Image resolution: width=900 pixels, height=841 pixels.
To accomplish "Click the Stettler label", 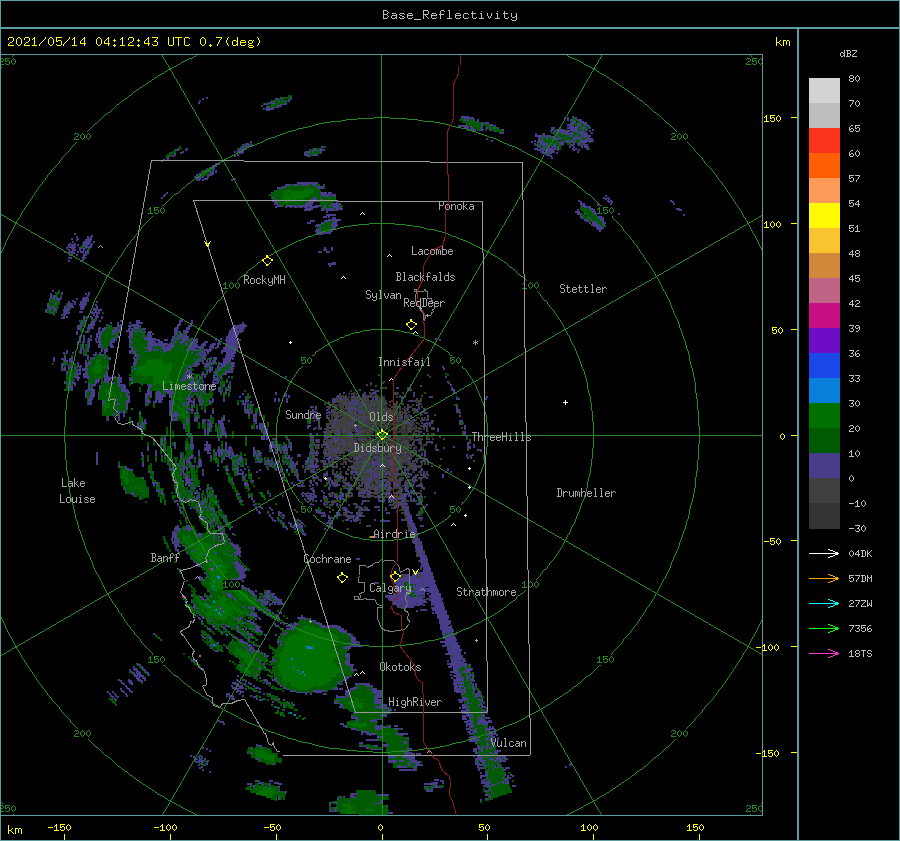I will coord(583,289).
